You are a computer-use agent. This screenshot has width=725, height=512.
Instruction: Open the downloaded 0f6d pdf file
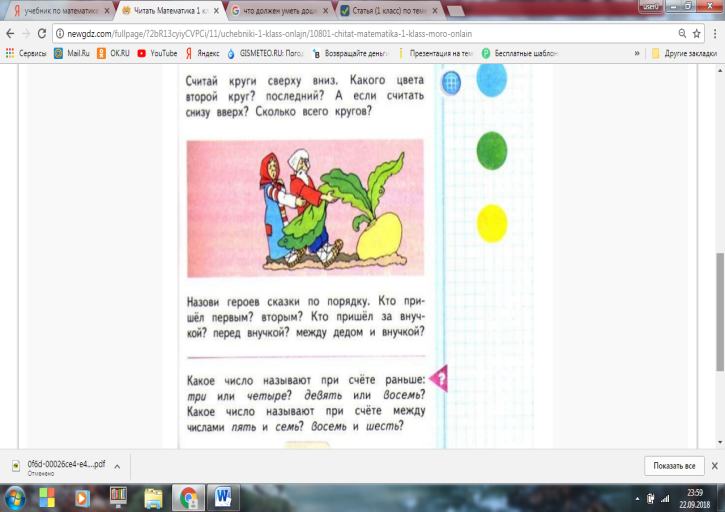59,466
